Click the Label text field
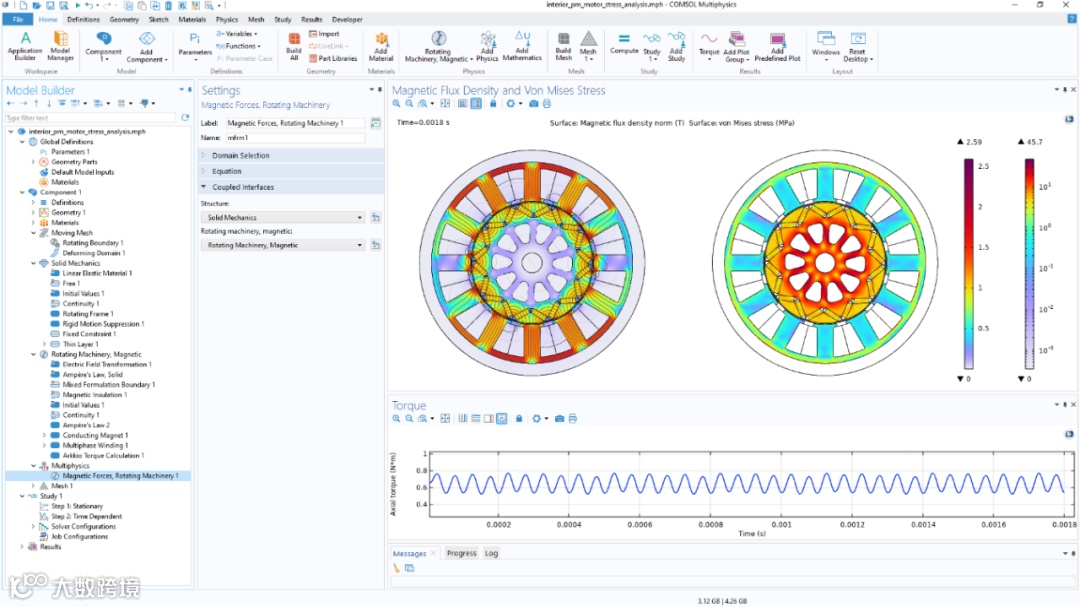This screenshot has height=607, width=1080. click(295, 123)
